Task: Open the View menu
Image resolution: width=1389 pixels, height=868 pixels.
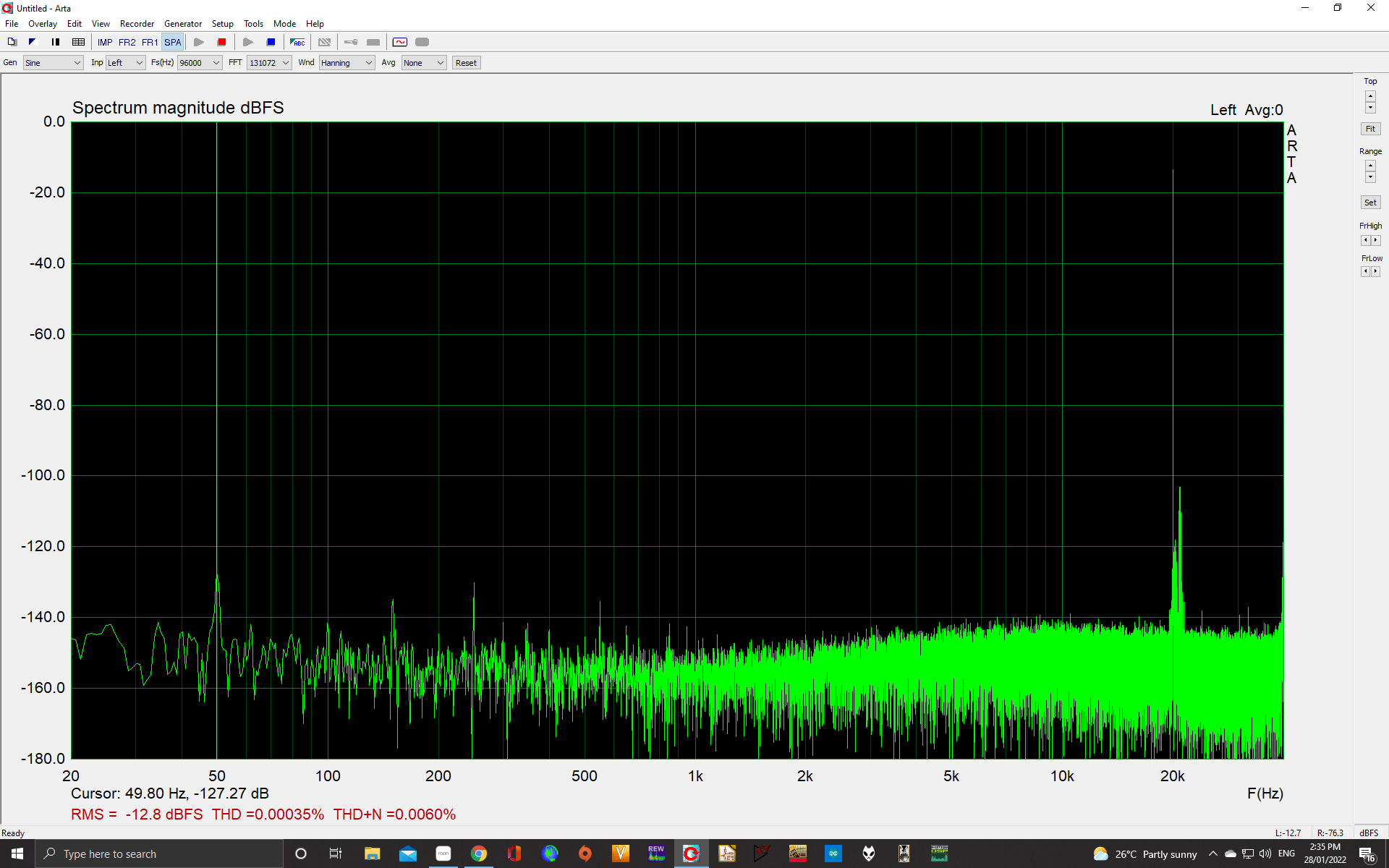Action: (x=101, y=24)
